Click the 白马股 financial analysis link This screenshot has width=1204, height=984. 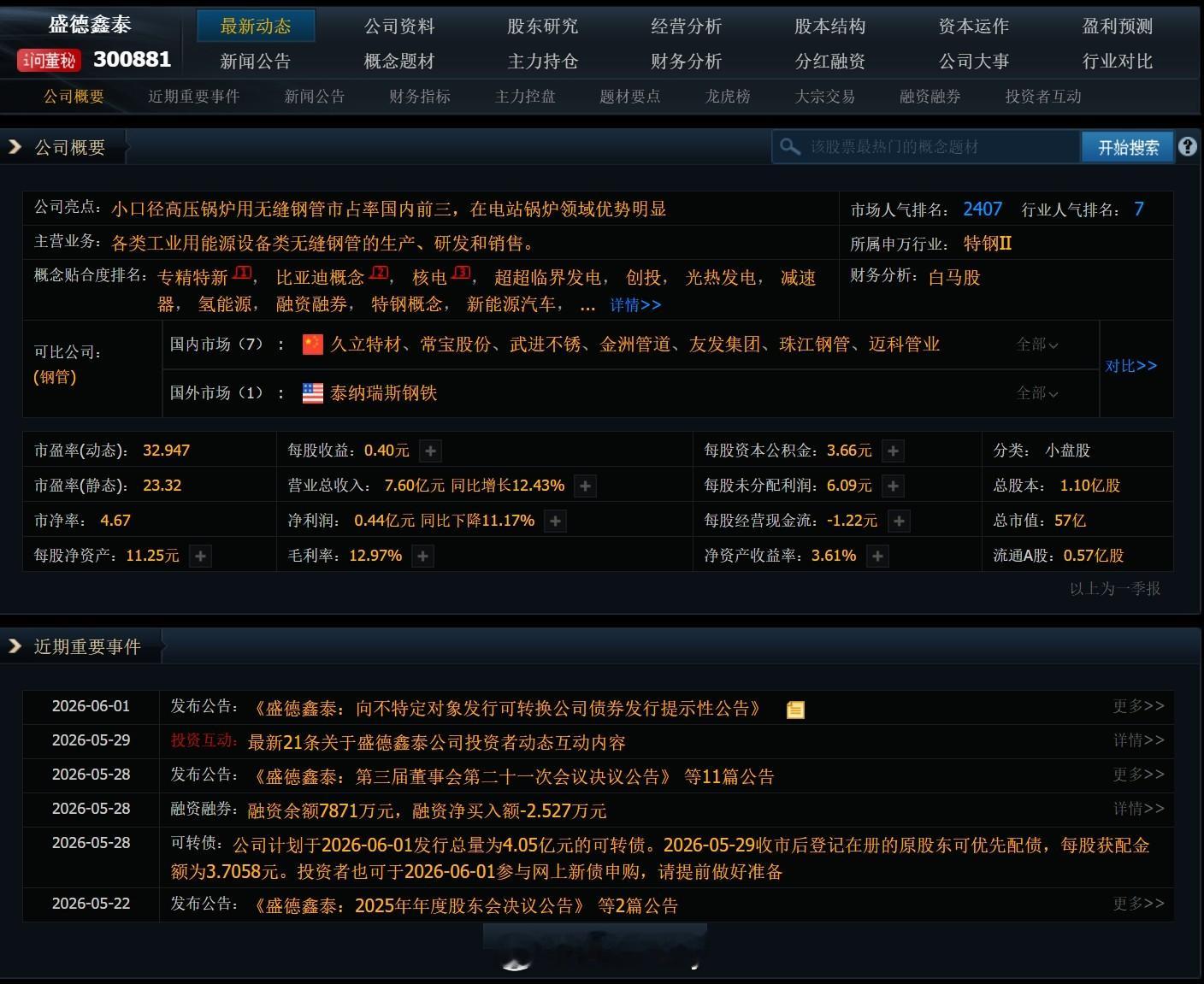coord(954,277)
